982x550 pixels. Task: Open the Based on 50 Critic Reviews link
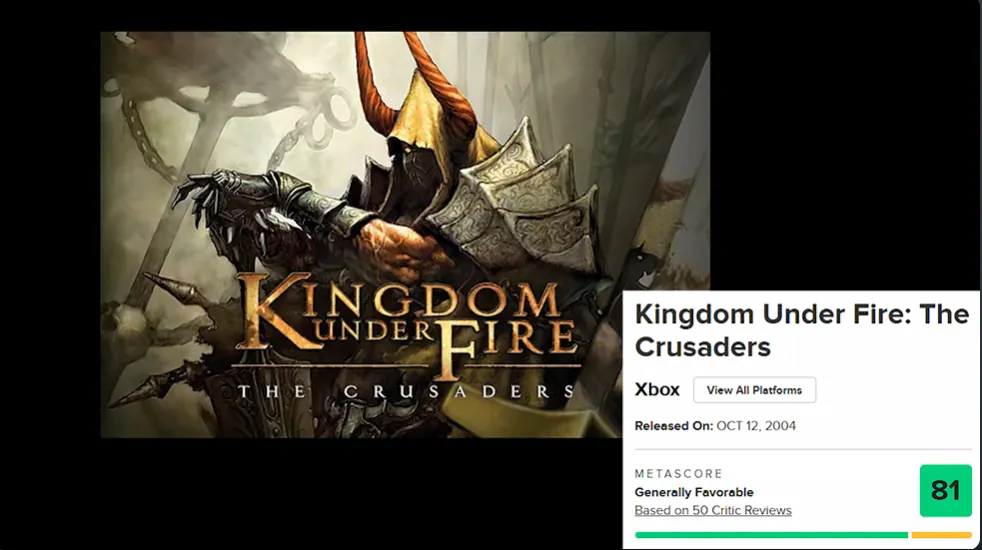pos(713,511)
